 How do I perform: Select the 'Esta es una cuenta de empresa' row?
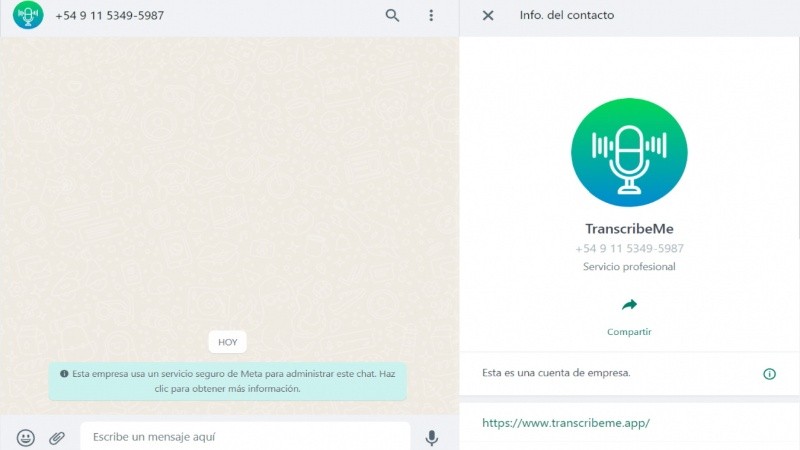[629, 373]
